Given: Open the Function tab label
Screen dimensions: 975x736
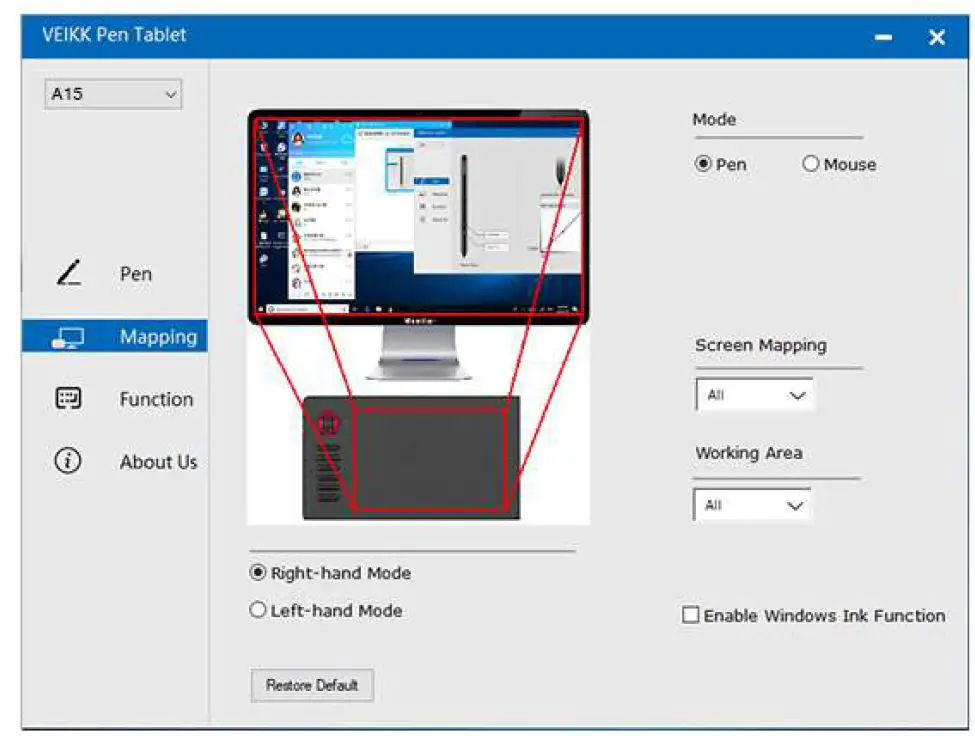Looking at the screenshot, I should tap(156, 399).
